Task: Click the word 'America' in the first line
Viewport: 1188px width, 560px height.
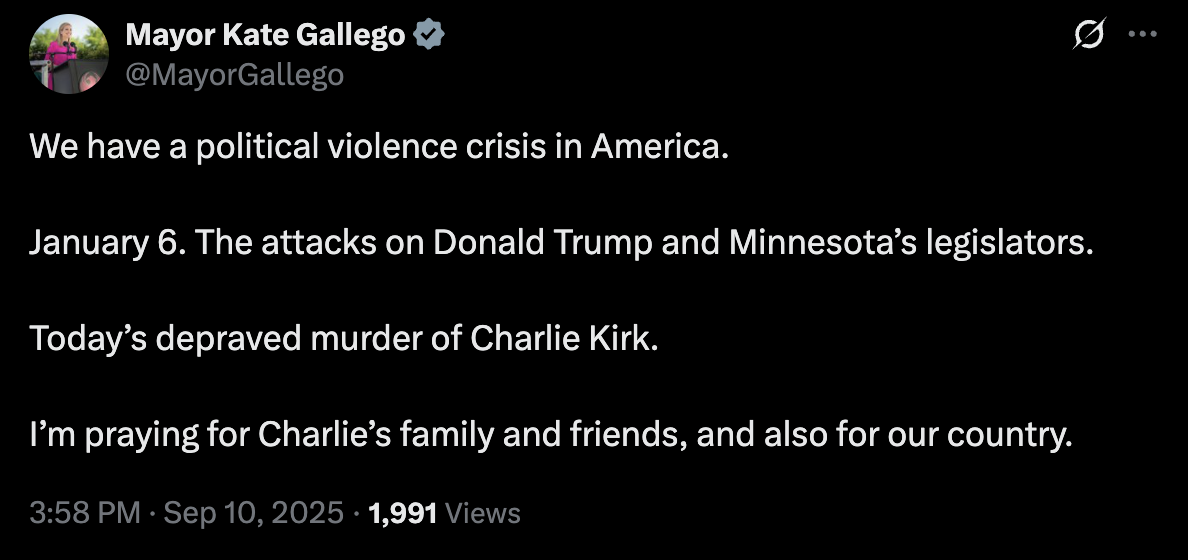Action: click(653, 148)
